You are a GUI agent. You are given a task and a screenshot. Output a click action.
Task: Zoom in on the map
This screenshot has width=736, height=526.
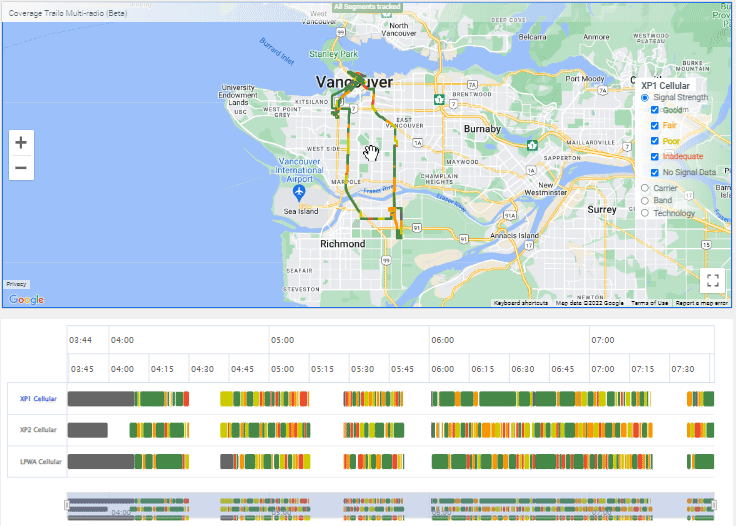(21, 143)
